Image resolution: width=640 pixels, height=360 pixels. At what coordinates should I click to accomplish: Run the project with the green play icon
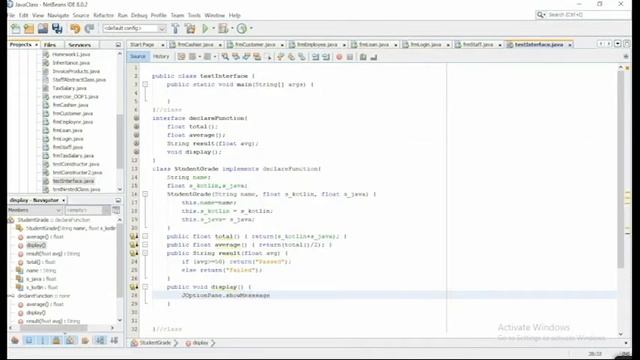[x=205, y=29]
